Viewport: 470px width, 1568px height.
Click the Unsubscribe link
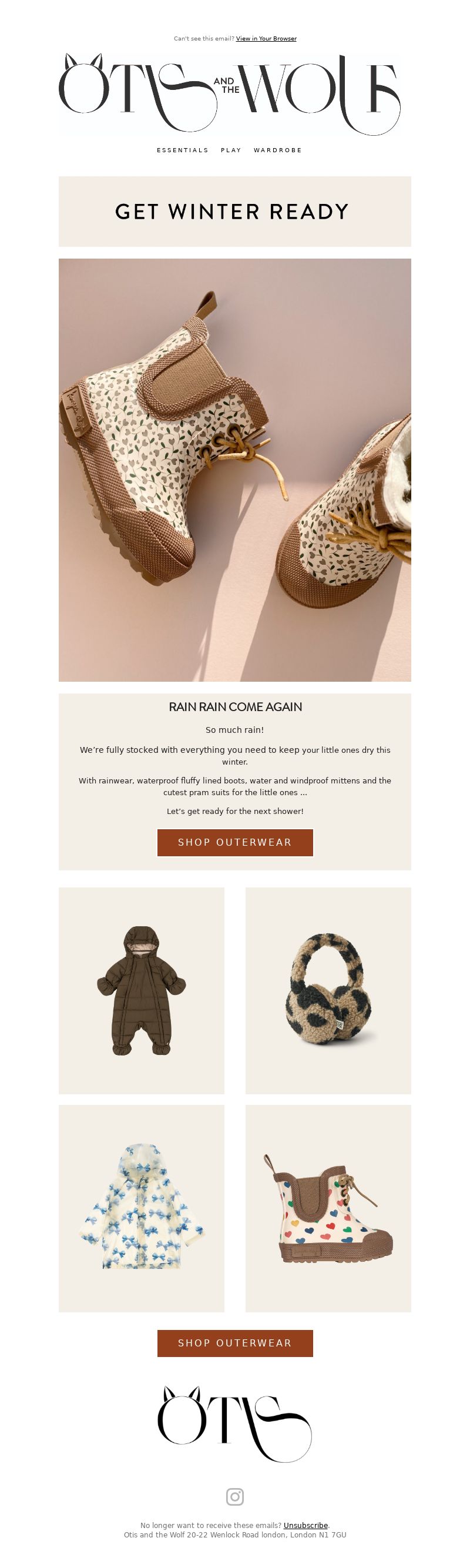305,1526
